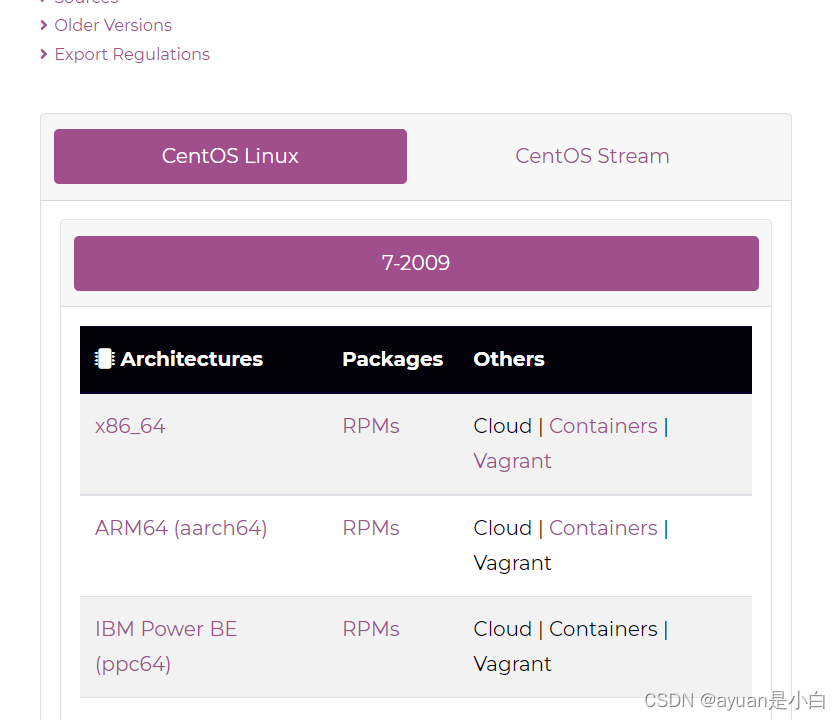Click the chevron next to Export Regulations
The image size is (840, 720).
[43, 54]
